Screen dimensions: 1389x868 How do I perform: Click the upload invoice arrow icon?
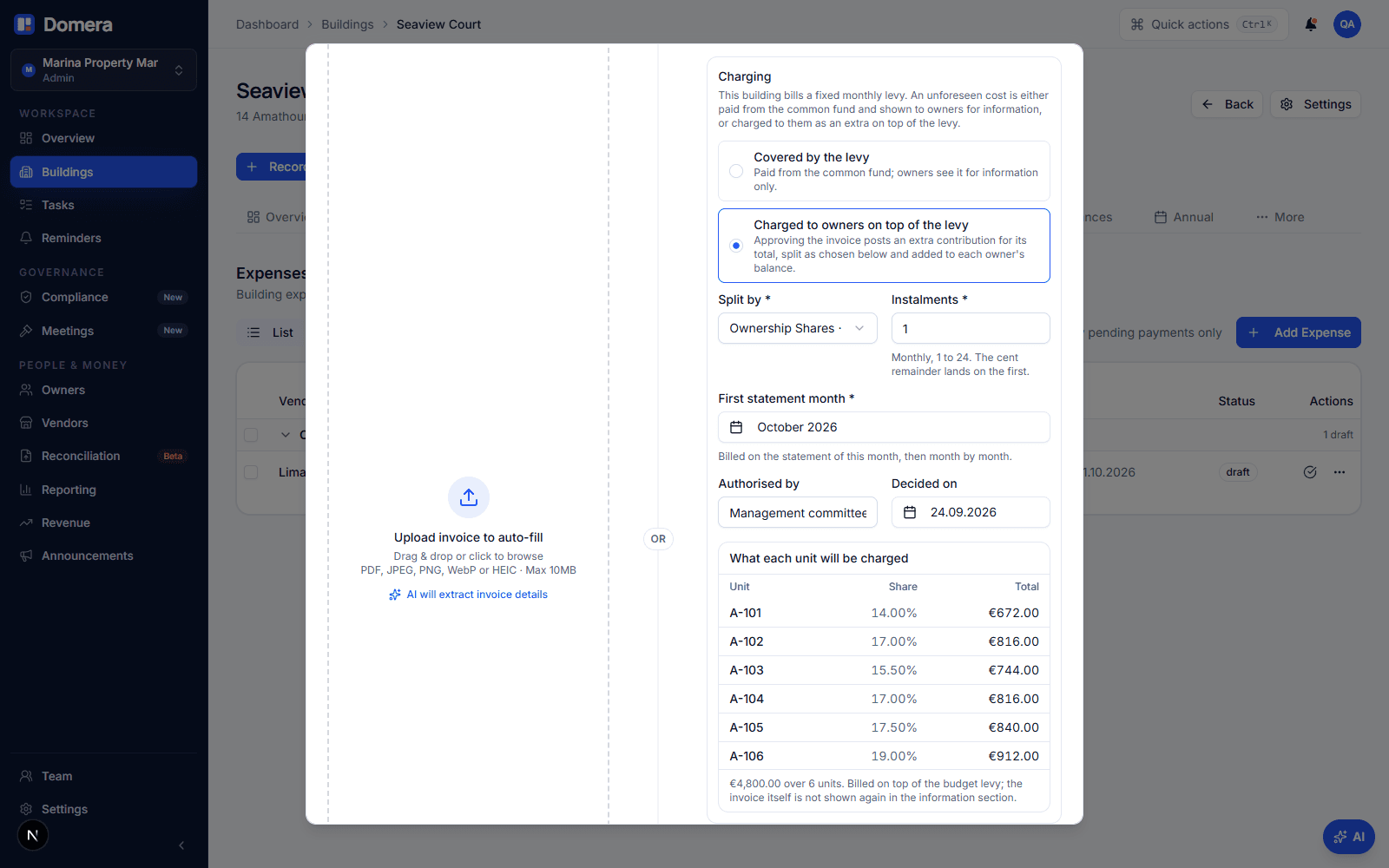[x=469, y=497]
